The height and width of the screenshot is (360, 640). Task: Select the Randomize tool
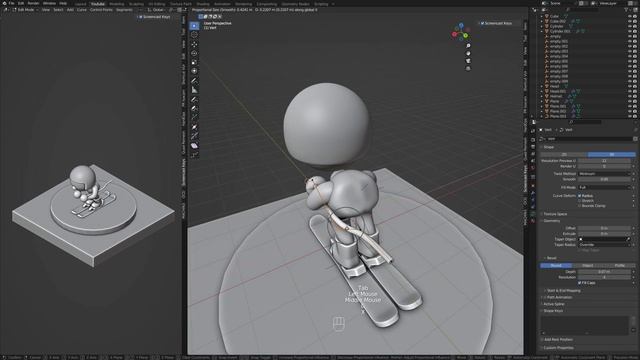(194, 155)
